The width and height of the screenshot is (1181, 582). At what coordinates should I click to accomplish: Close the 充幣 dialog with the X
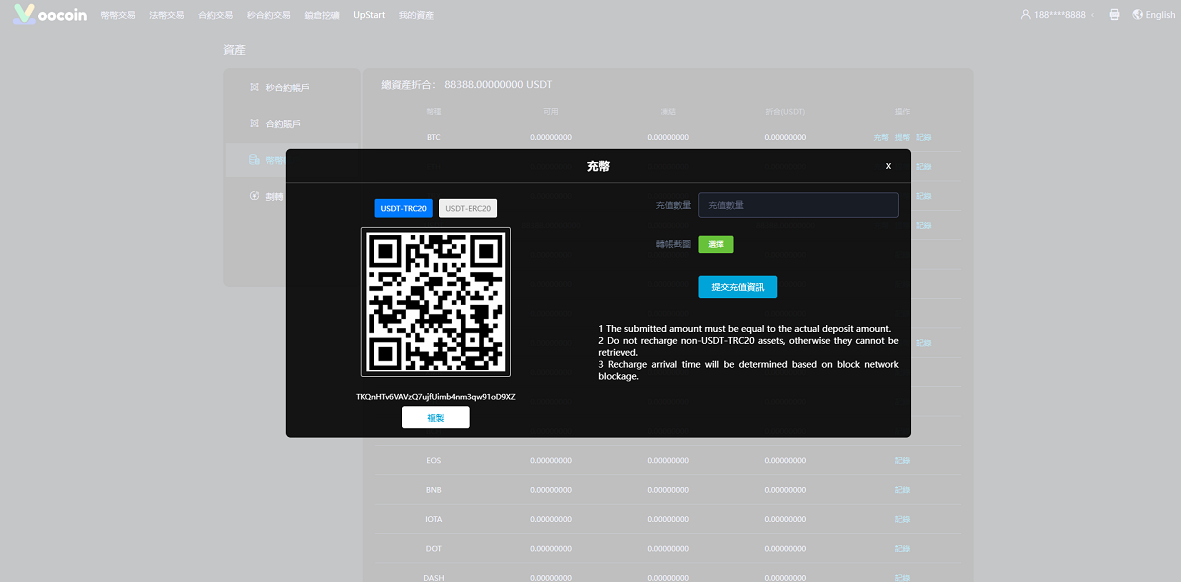[888, 166]
